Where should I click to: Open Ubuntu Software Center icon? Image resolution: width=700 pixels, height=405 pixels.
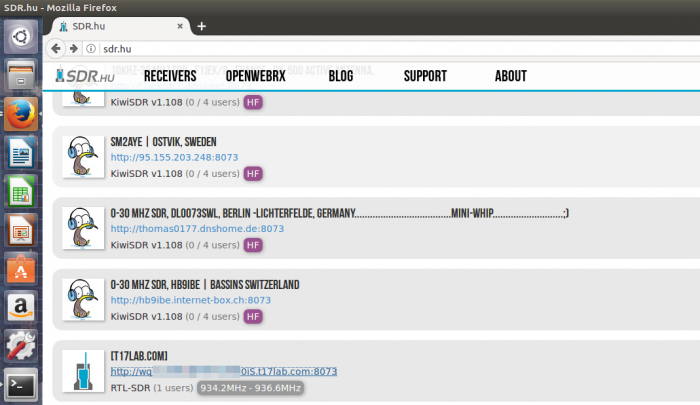click(21, 268)
